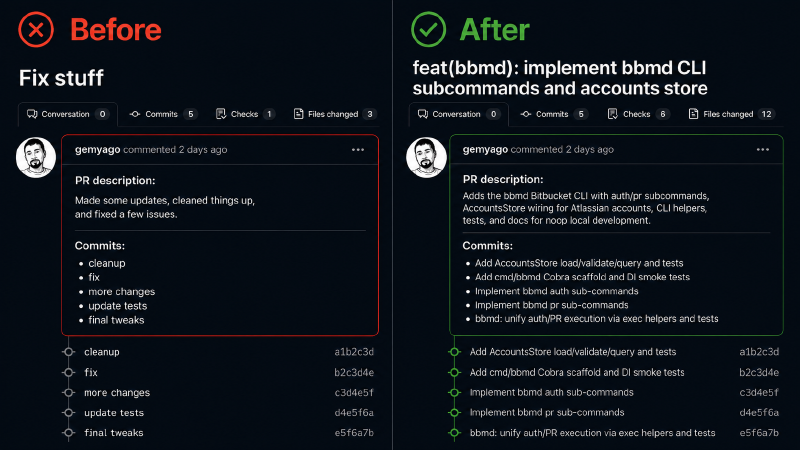This screenshot has width=800, height=450.
Task: Click green commit node beside 'Add cmd/bbmd Cobra scaffold'
Action: [454, 372]
